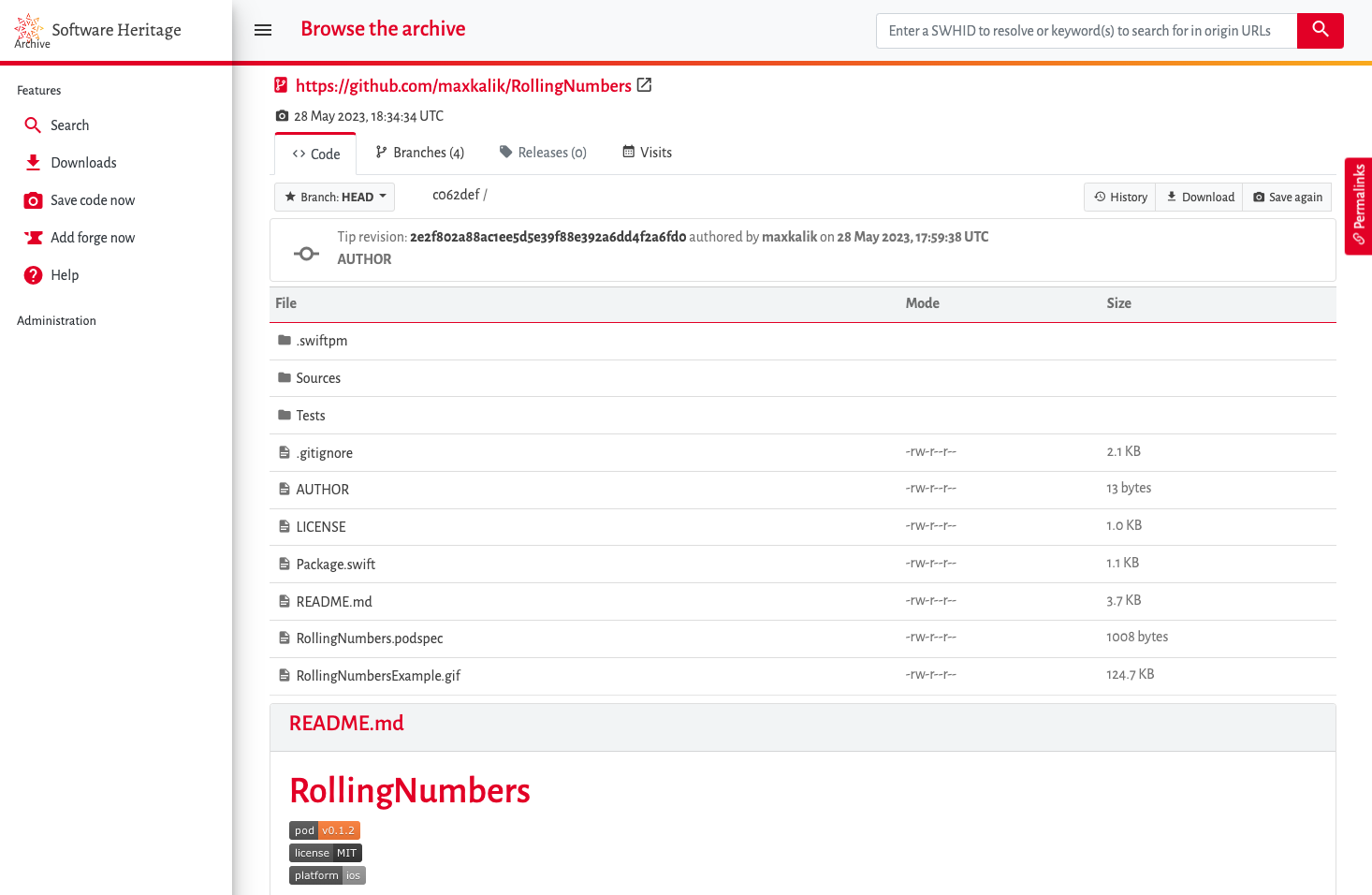The width and height of the screenshot is (1372, 895).
Task: Open the Sources folder
Action: coord(318,378)
